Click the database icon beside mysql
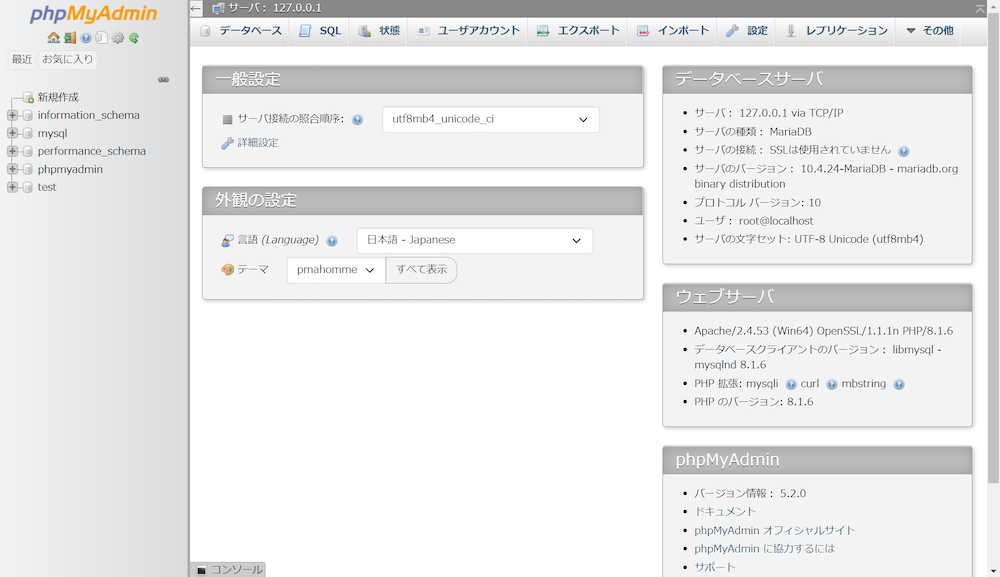Screen dimensions: 1000x577 pos(27,133)
